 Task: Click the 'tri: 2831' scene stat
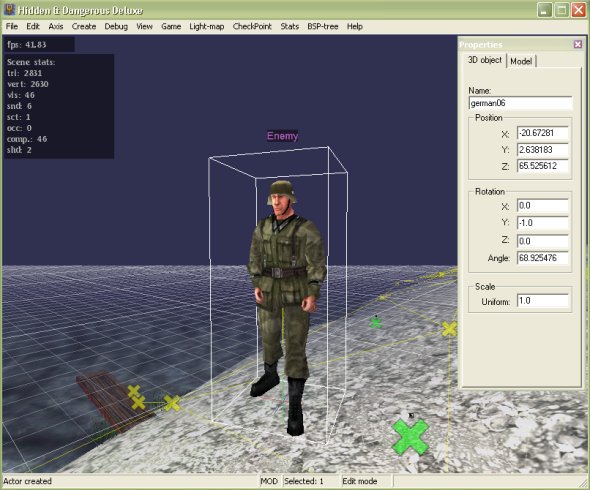coord(24,73)
